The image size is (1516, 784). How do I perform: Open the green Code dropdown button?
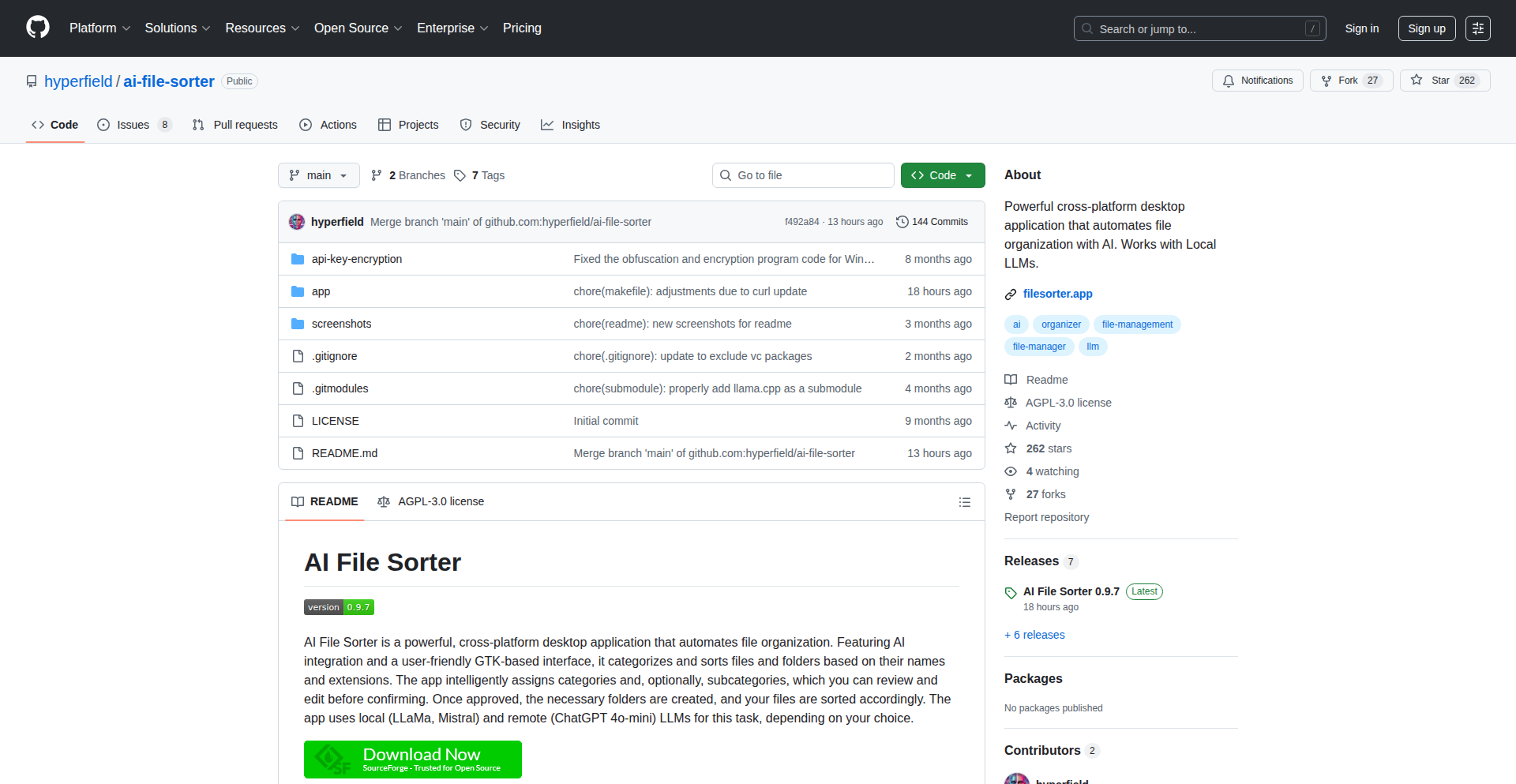point(943,175)
